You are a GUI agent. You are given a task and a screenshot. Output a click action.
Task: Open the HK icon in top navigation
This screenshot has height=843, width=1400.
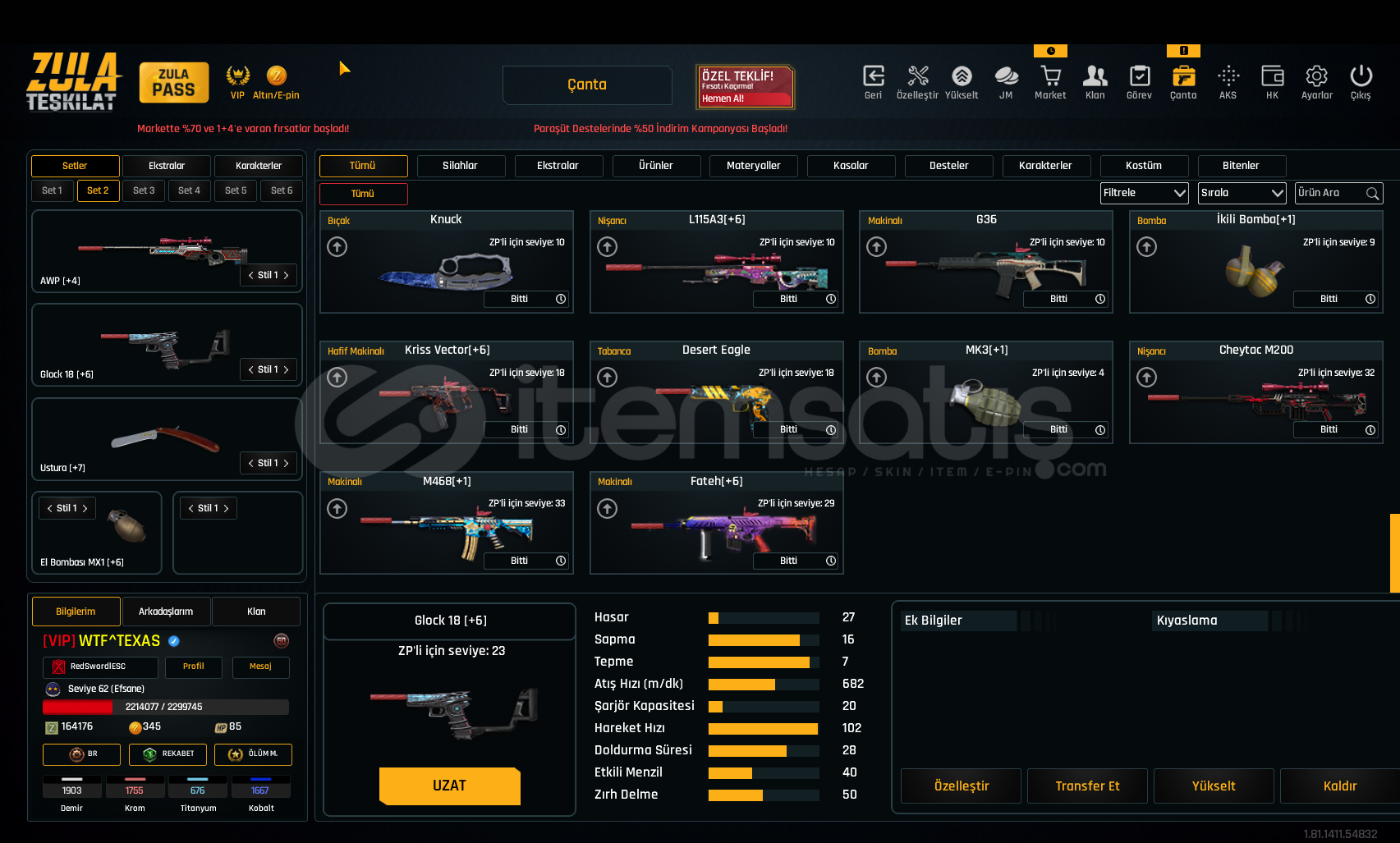[1273, 76]
